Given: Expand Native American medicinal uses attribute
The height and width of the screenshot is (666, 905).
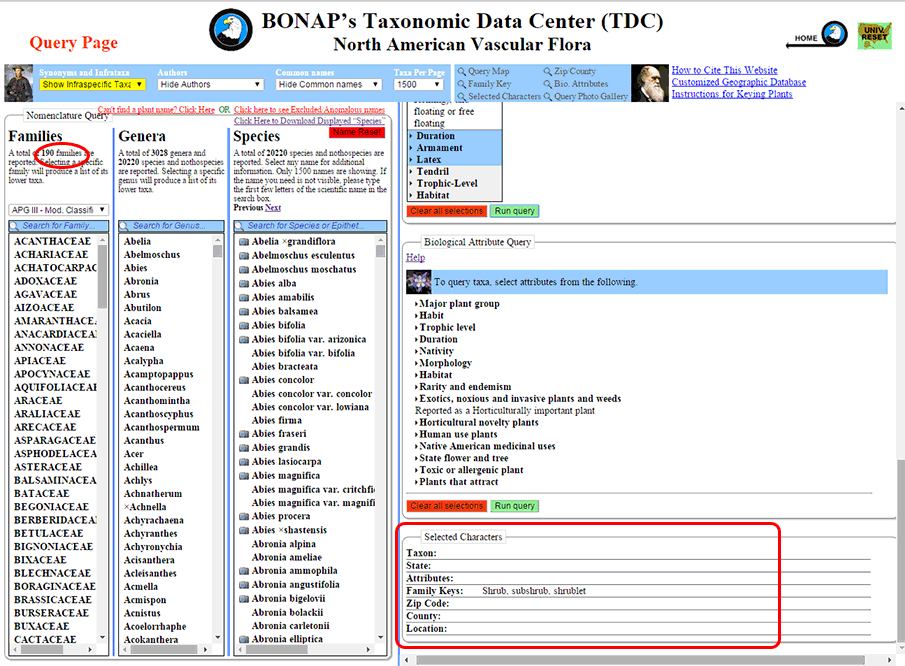Looking at the screenshot, I should (x=485, y=446).
